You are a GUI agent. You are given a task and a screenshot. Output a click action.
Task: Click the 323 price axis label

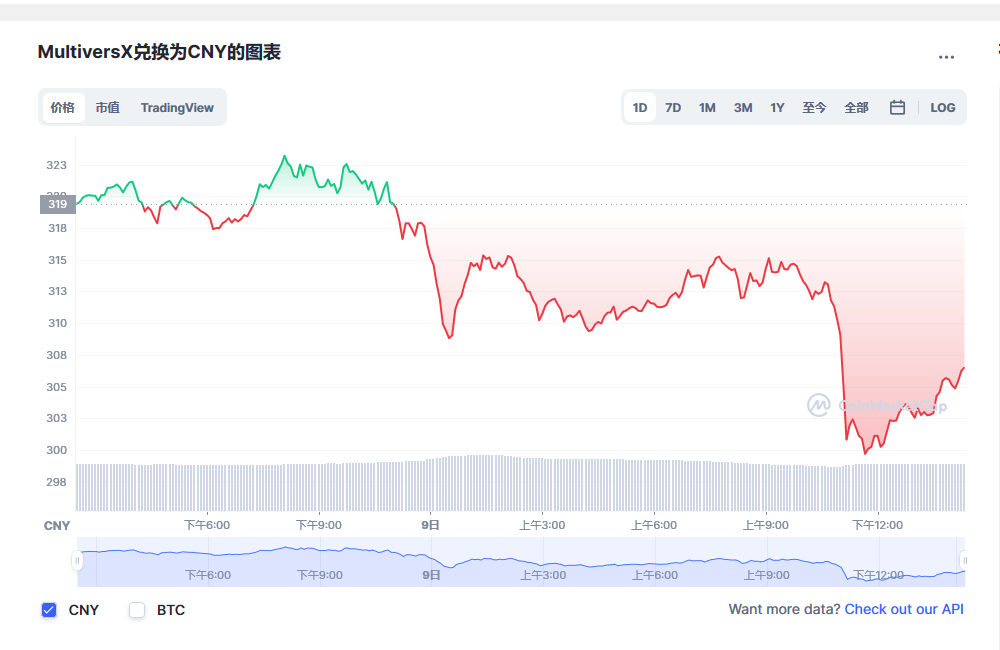click(x=56, y=165)
